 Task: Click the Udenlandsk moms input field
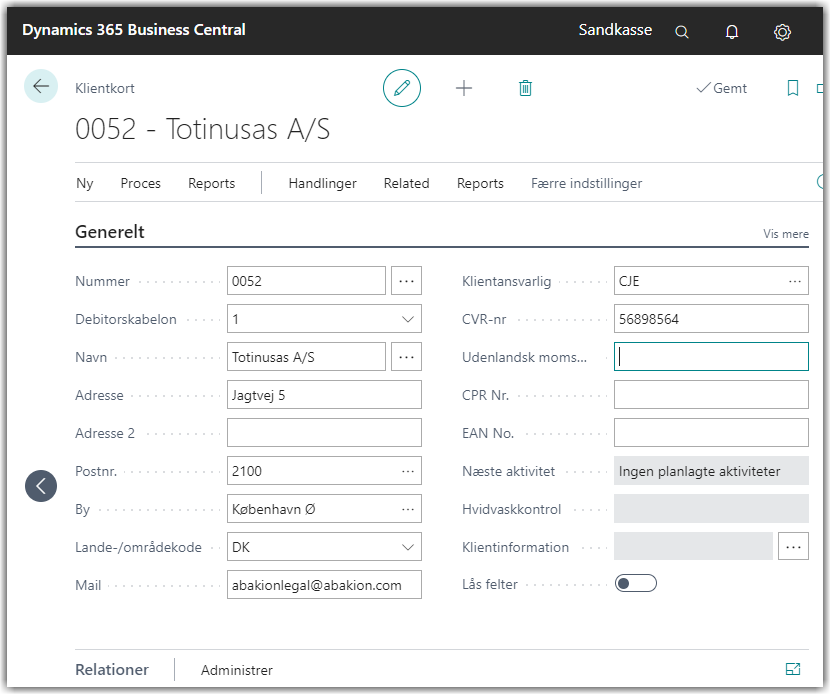711,357
